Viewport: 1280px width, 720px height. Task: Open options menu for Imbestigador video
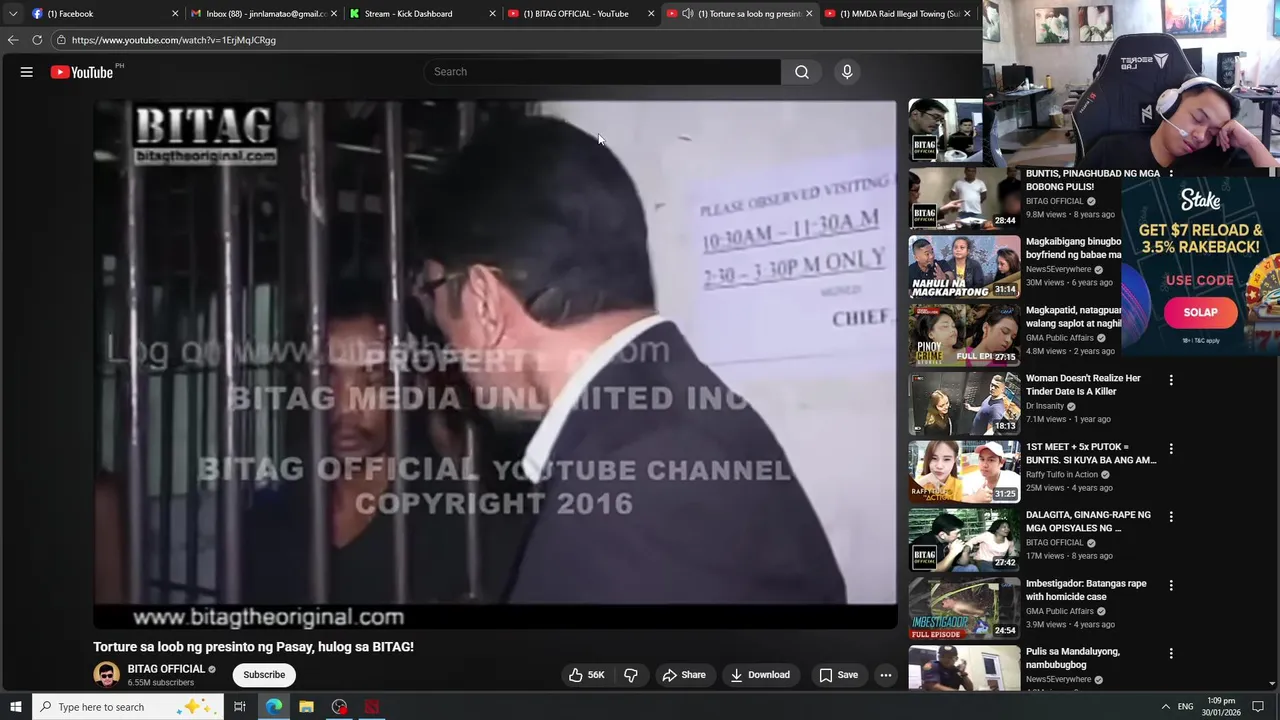pyautogui.click(x=1171, y=585)
